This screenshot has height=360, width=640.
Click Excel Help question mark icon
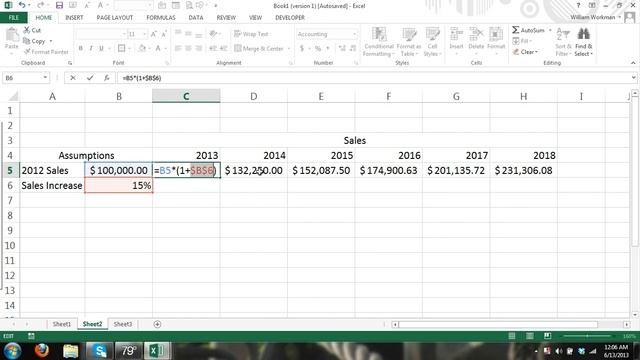[x=578, y=6]
